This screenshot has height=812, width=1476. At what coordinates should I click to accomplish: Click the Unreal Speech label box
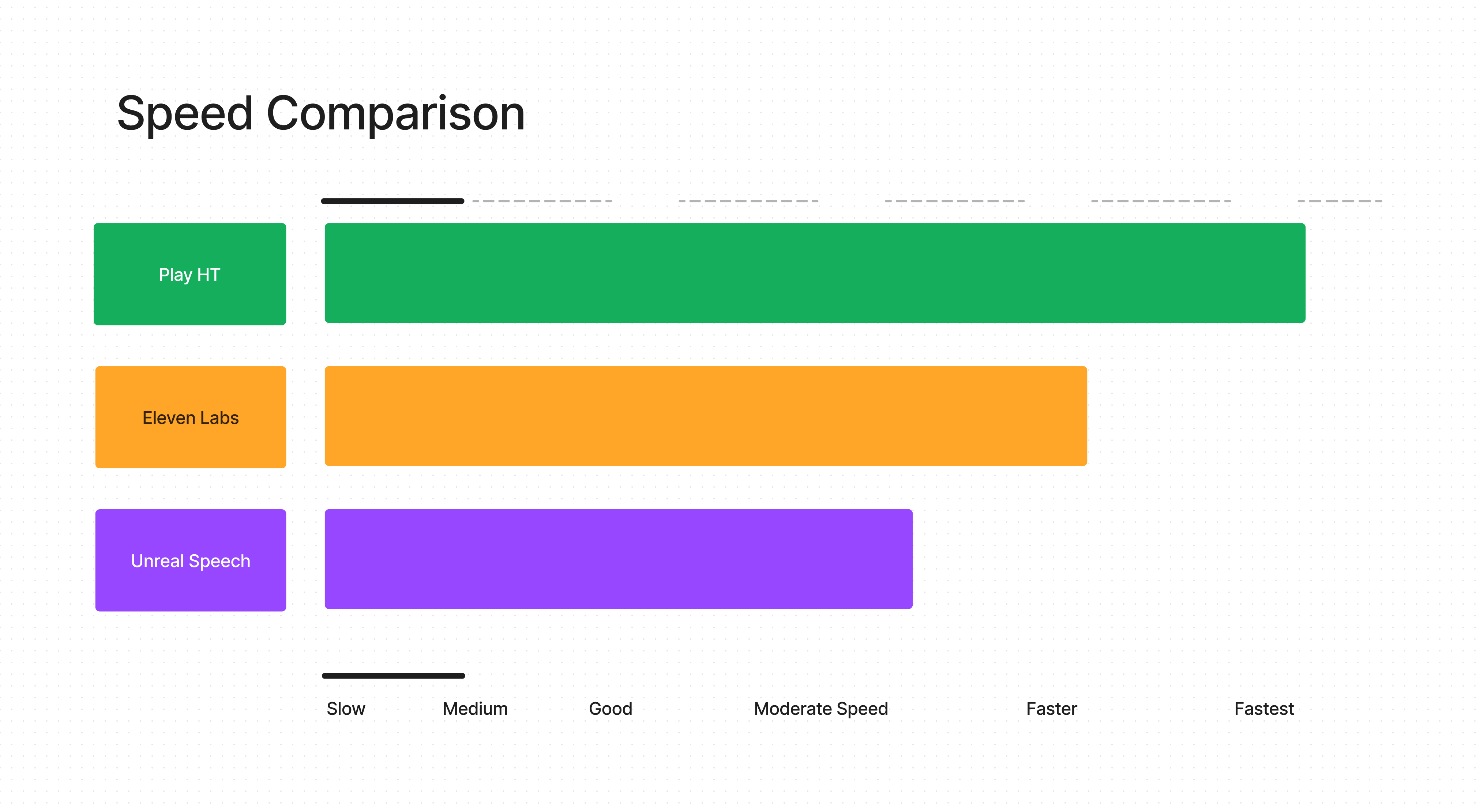(x=191, y=560)
